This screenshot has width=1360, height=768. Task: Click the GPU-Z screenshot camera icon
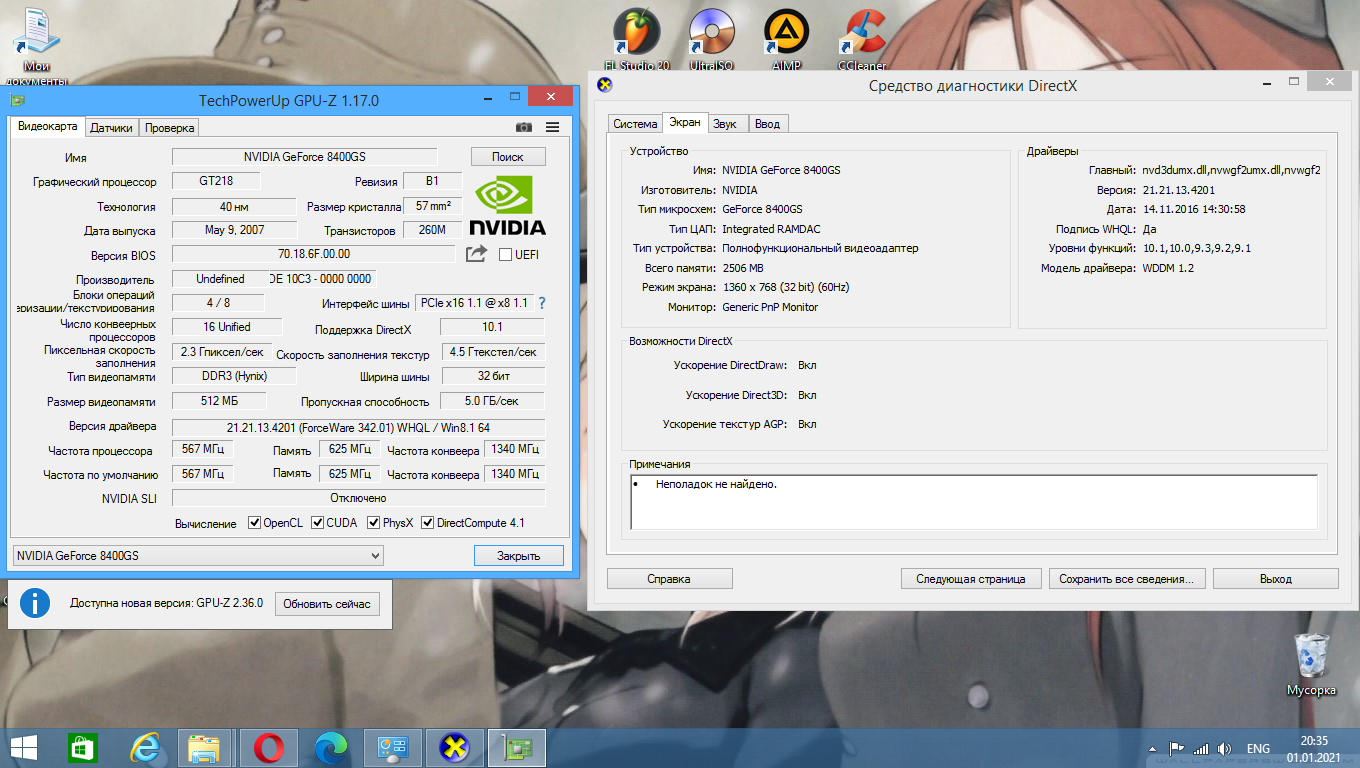pyautogui.click(x=523, y=127)
